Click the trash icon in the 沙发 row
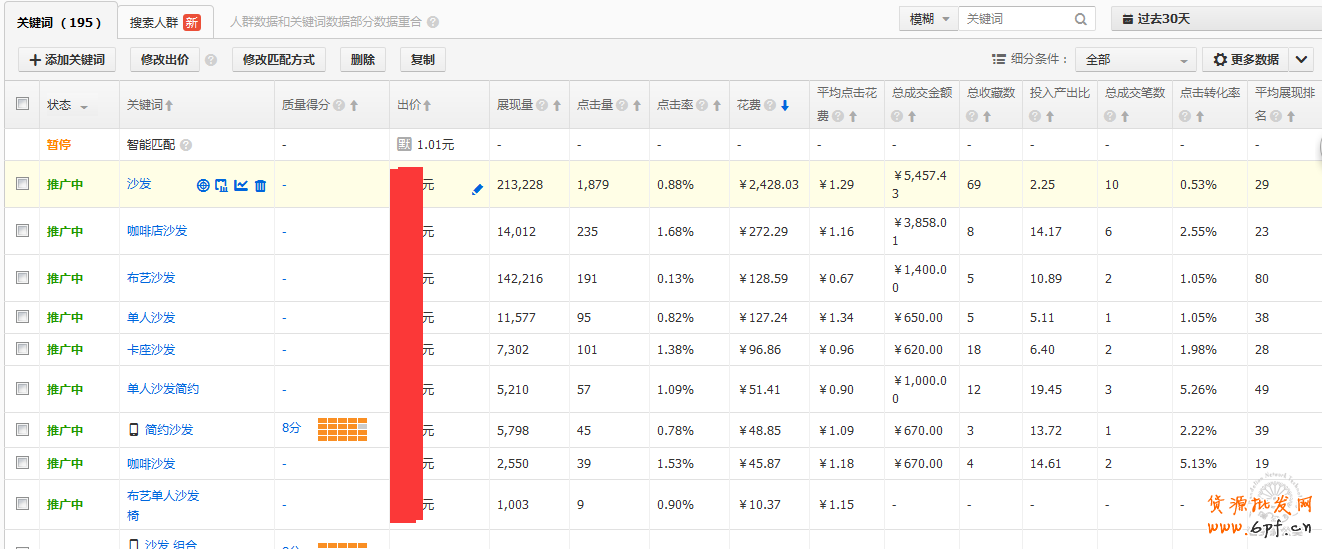This screenshot has width=1322, height=549. point(261,185)
